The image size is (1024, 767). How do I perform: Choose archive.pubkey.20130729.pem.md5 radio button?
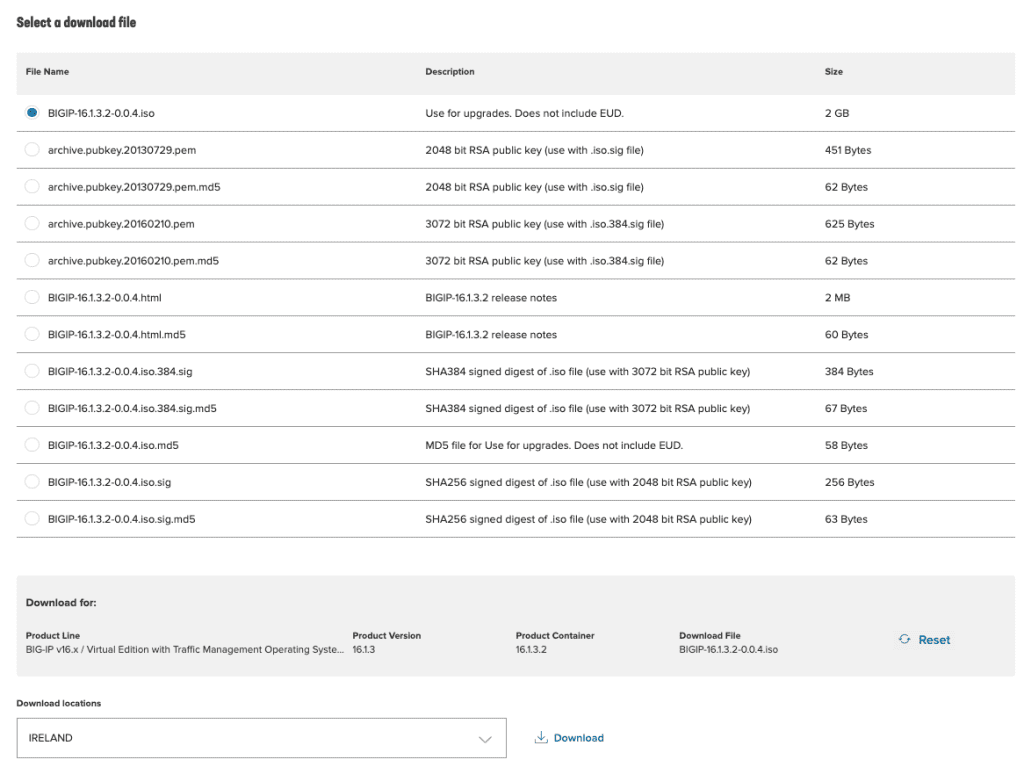point(32,187)
